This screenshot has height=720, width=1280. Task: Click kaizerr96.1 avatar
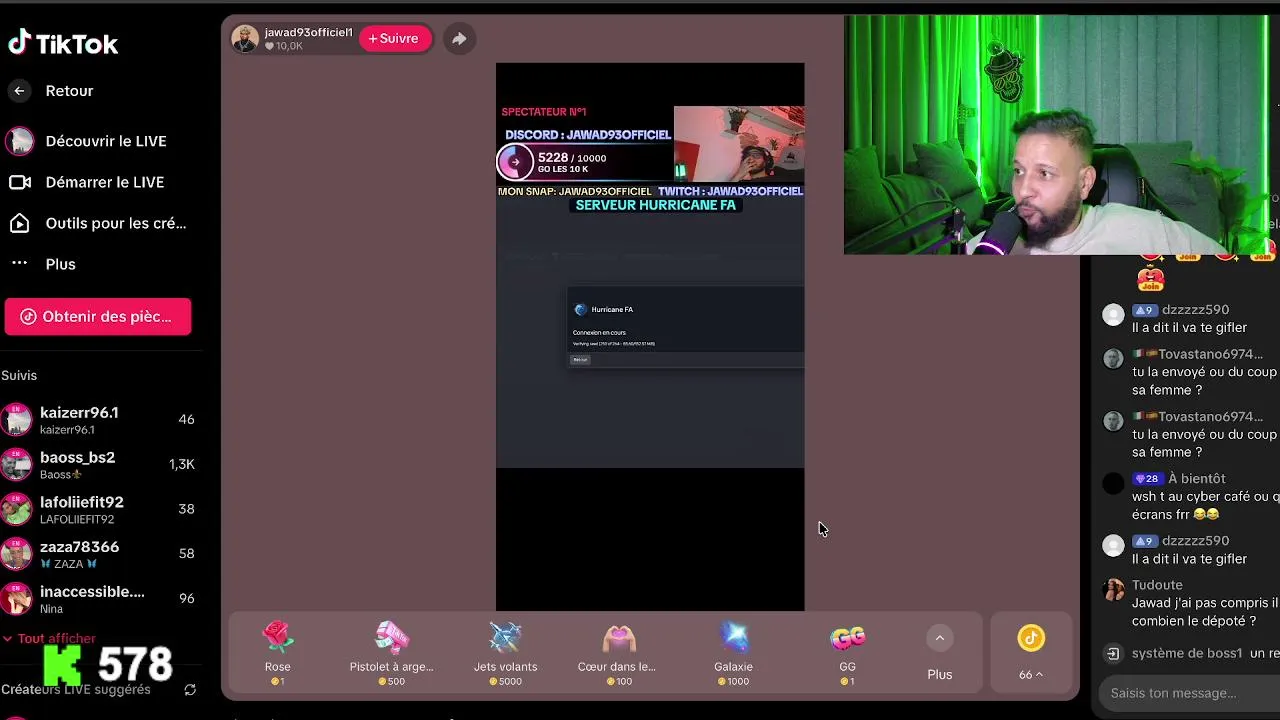tap(16, 420)
